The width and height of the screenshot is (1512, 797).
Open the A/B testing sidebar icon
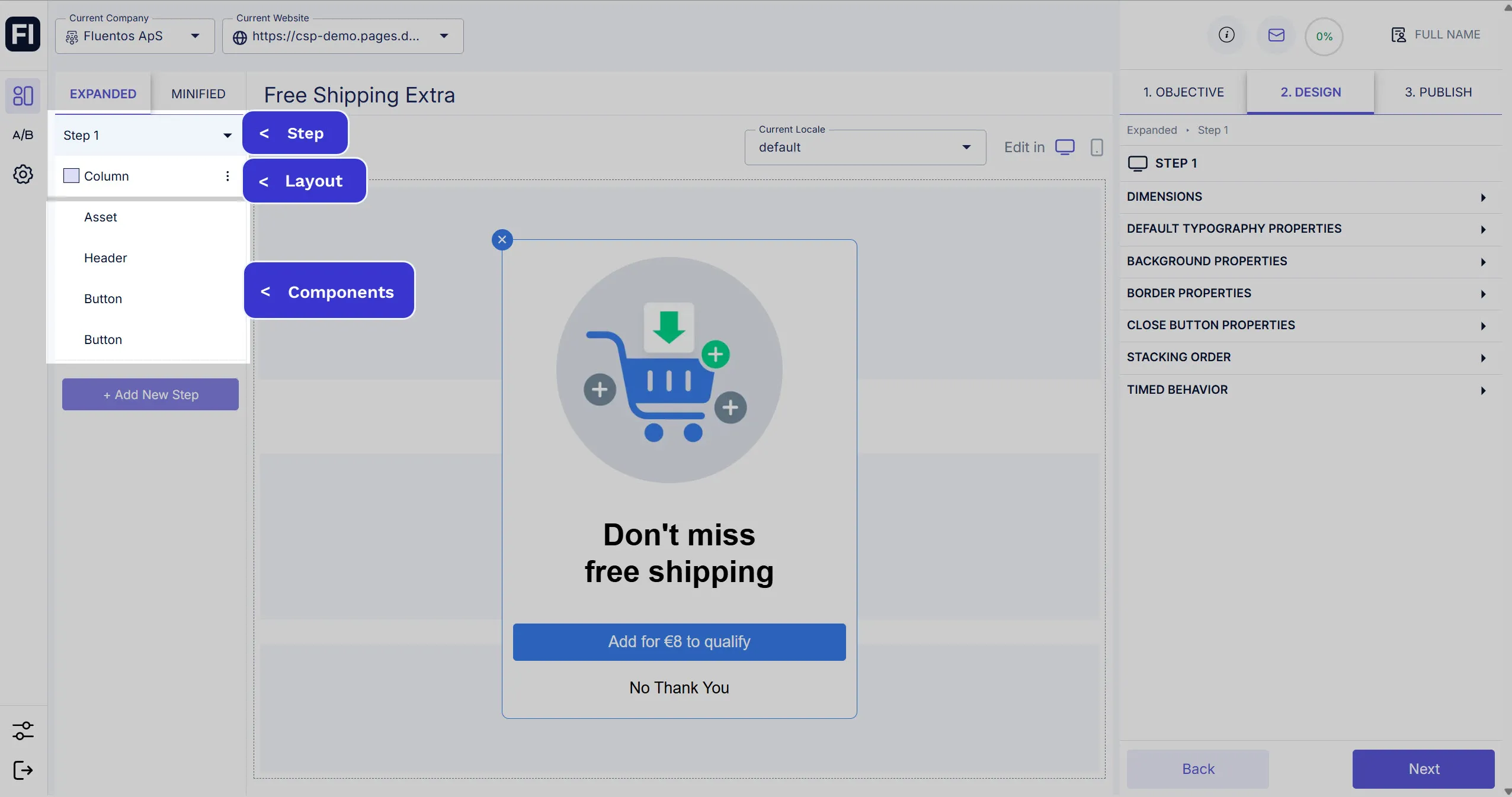coord(23,135)
